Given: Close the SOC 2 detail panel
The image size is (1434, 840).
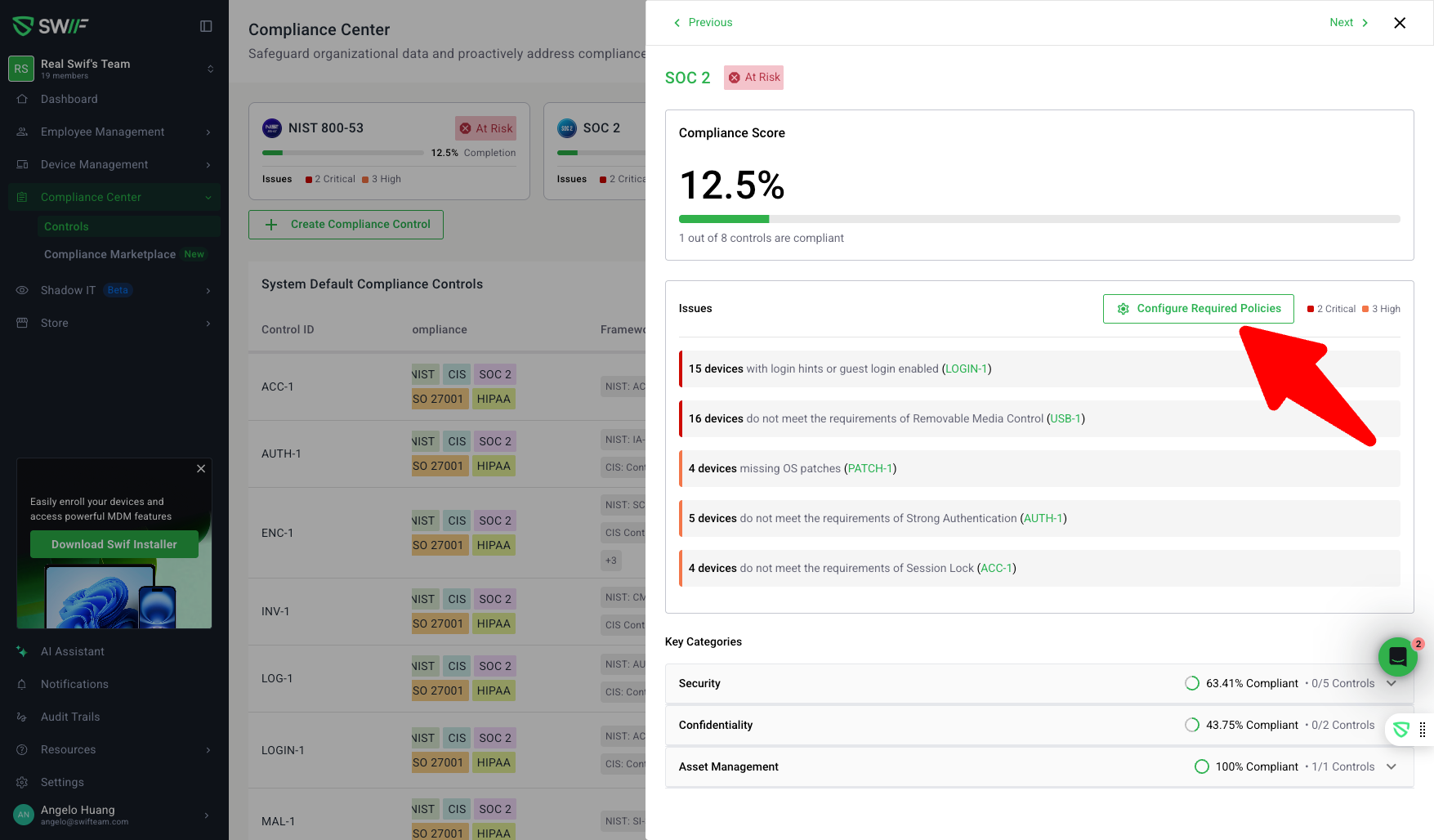Looking at the screenshot, I should pyautogui.click(x=1399, y=23).
